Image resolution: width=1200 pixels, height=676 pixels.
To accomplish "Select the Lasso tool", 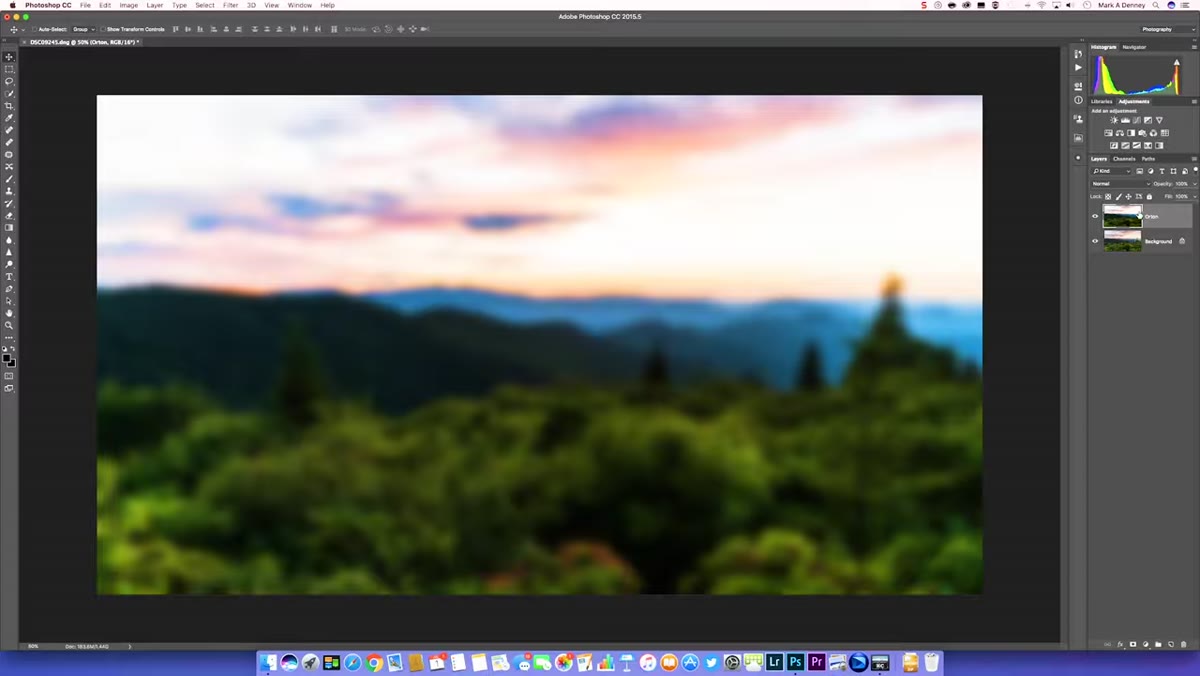I will 9,81.
